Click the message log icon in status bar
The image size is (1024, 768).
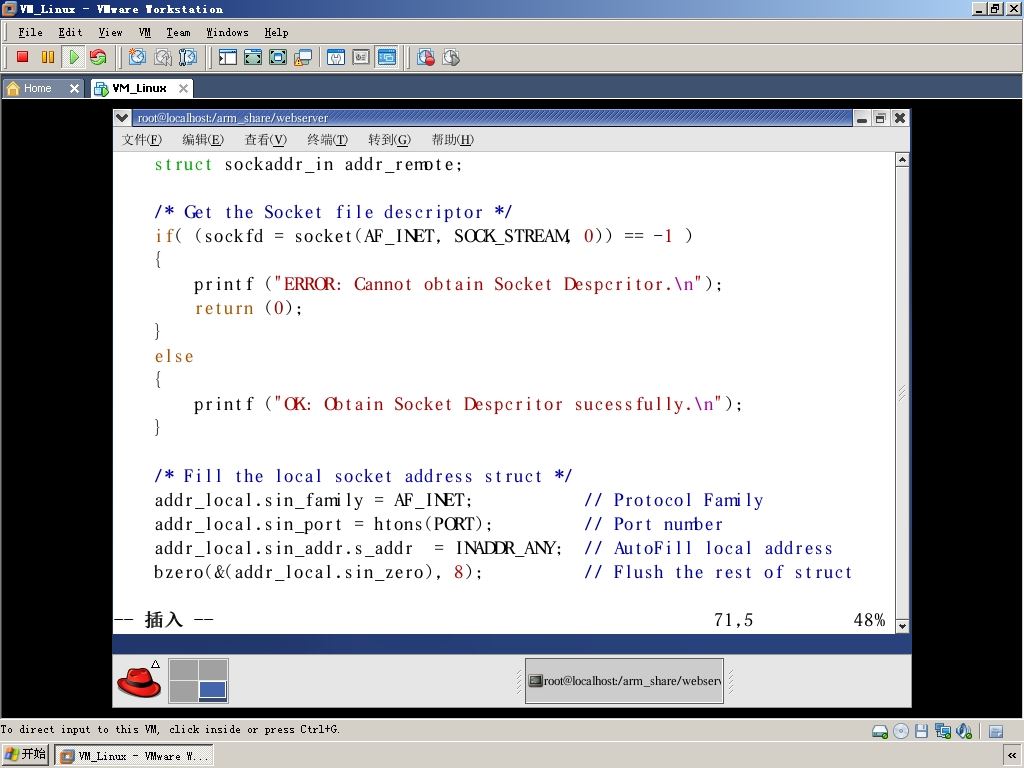(996, 731)
